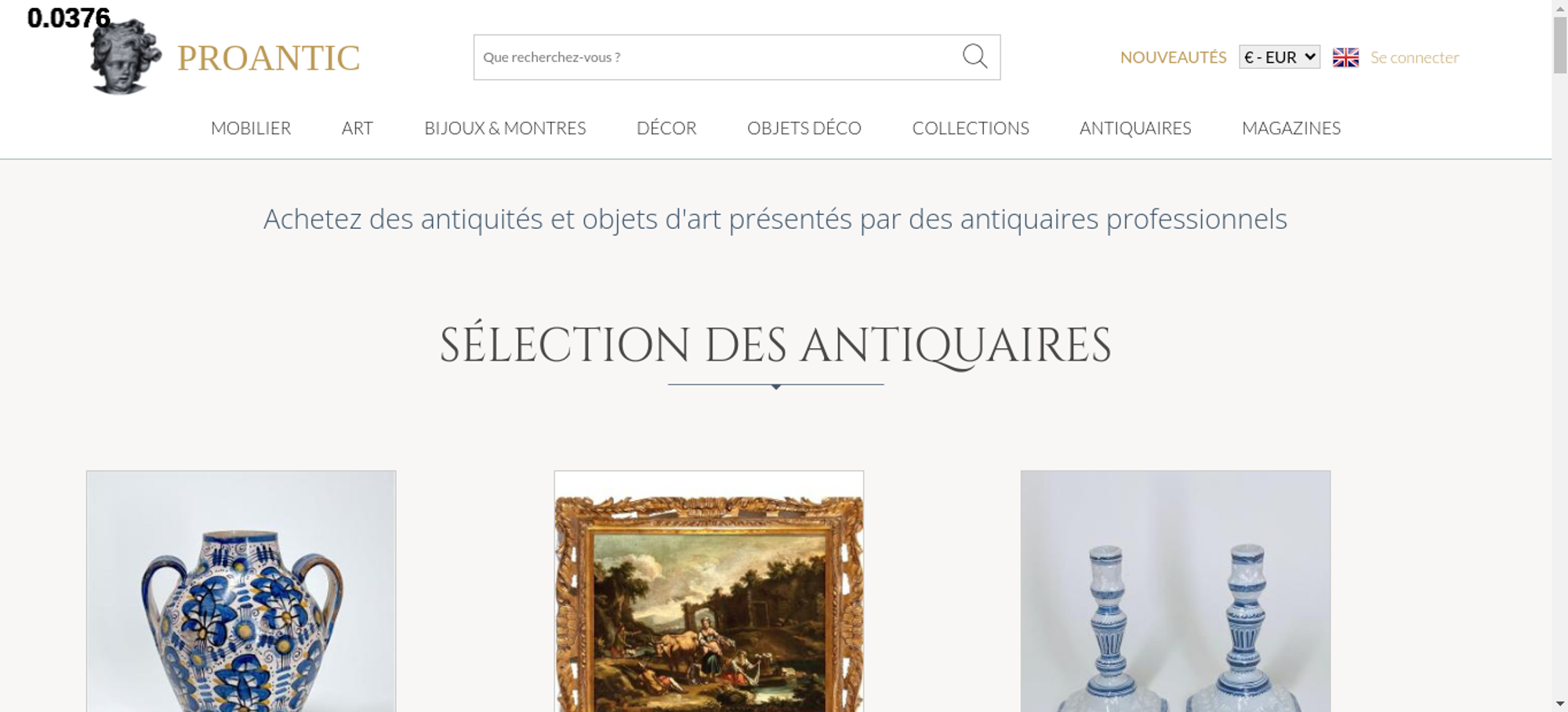Screen dimensions: 1568x712
Task: Click the scrollbar down arrow
Action: tap(1560, 703)
